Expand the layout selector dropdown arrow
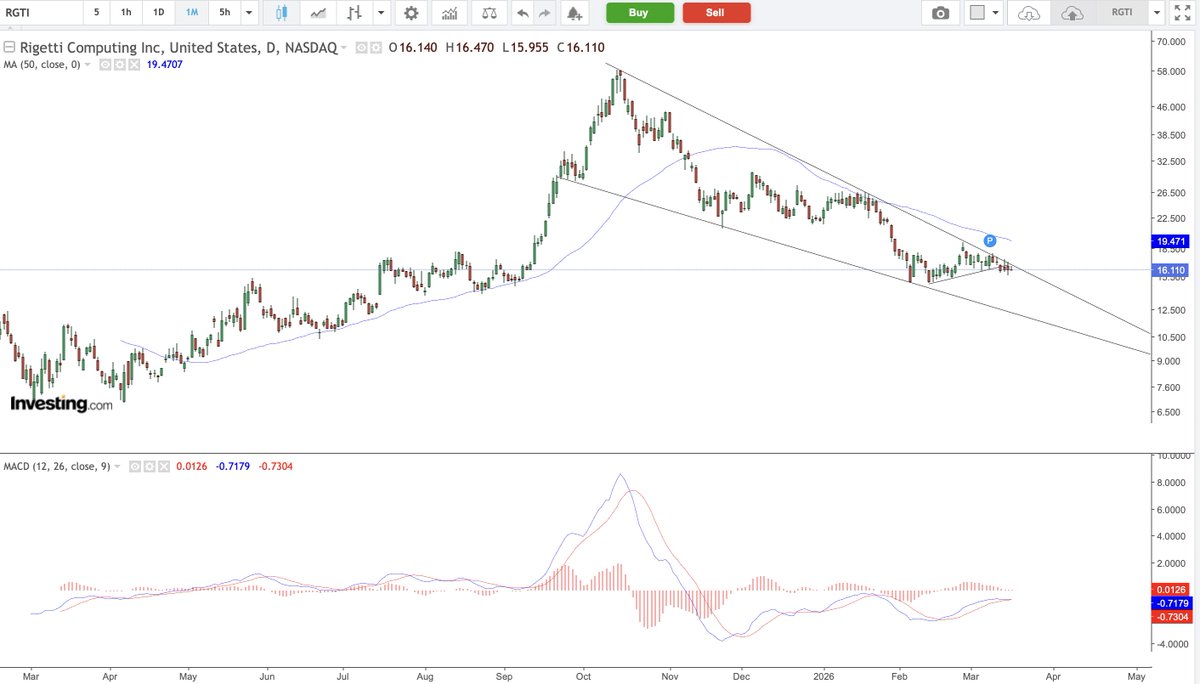The height and width of the screenshot is (684, 1200). point(996,13)
